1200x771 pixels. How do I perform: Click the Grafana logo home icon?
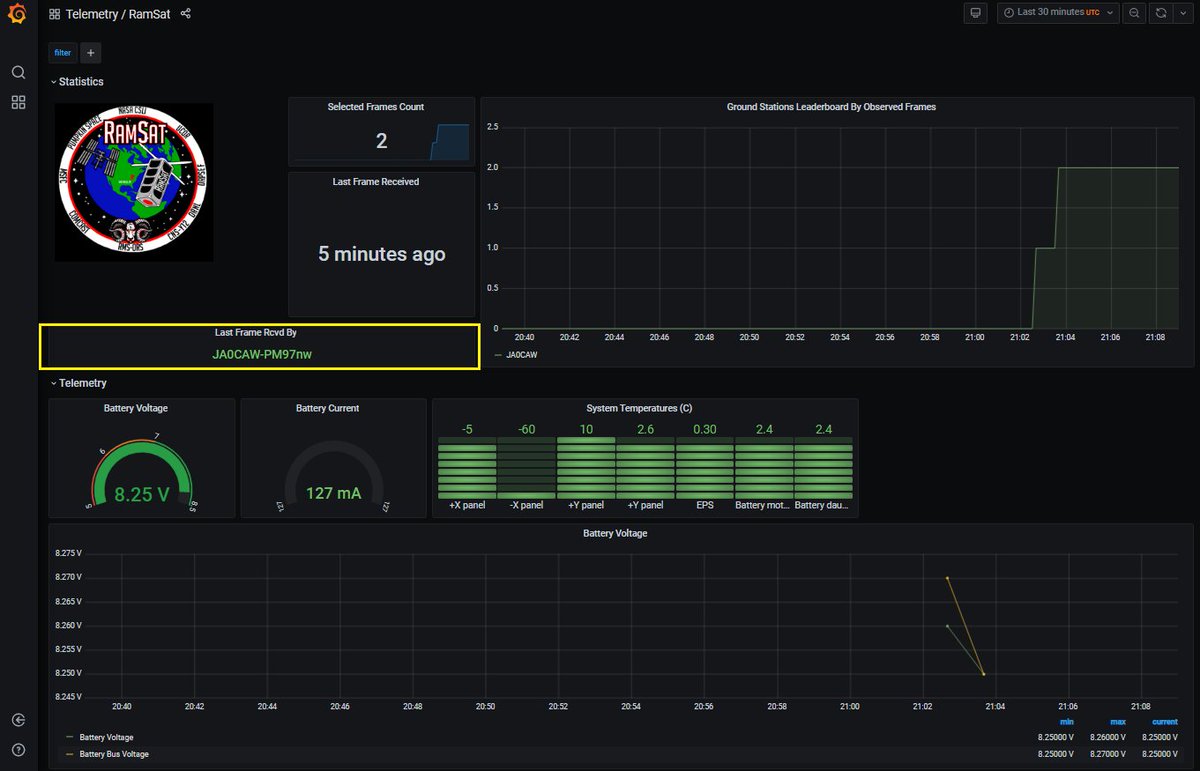pos(17,14)
